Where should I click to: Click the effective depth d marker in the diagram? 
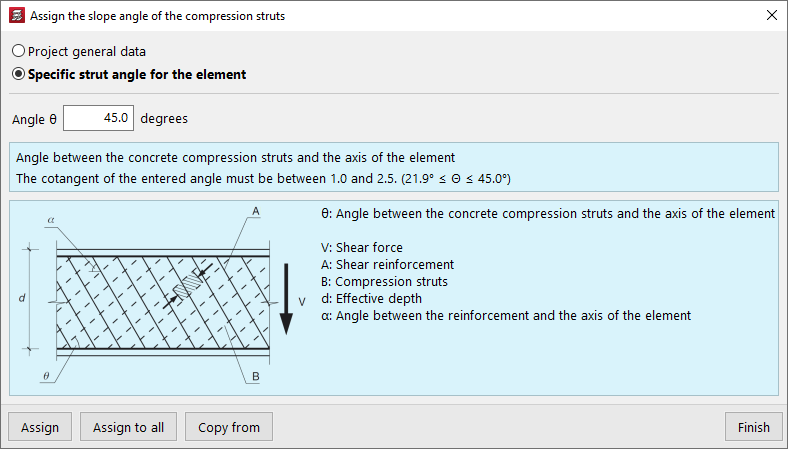(22, 297)
